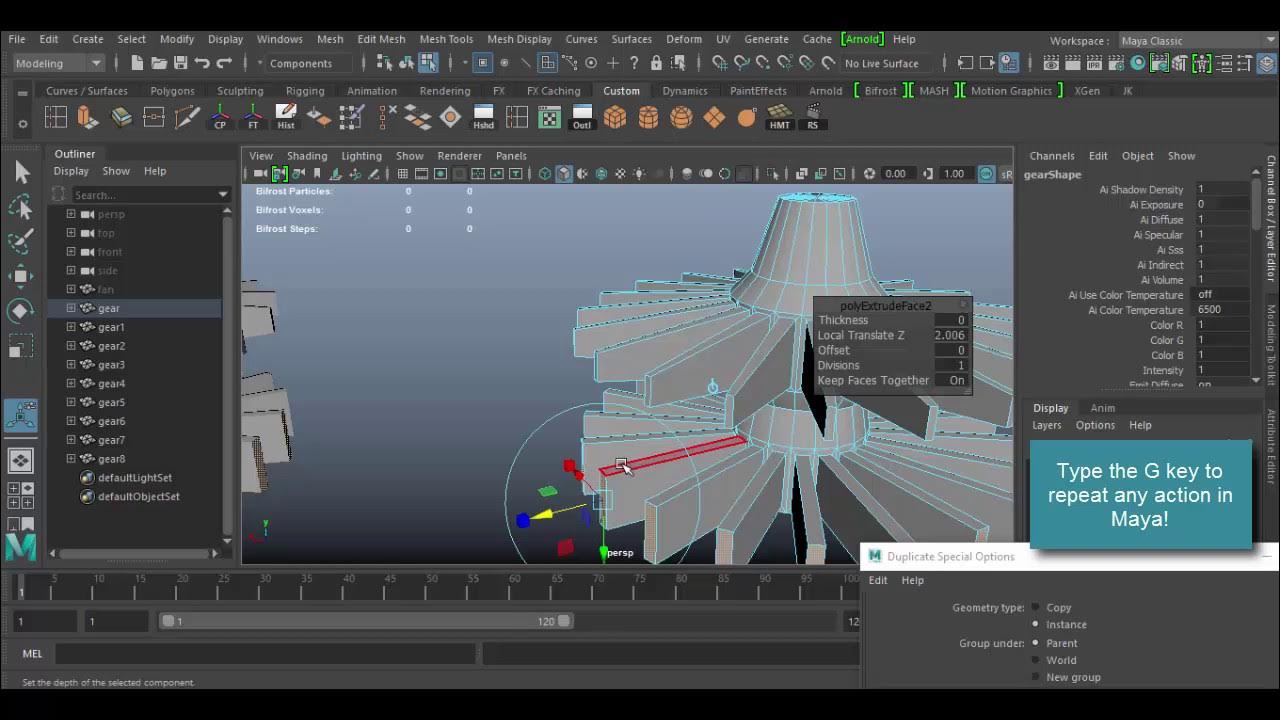This screenshot has width=1280, height=720.
Task: Choose the Paint Selection brush tool
Action: (x=21, y=241)
